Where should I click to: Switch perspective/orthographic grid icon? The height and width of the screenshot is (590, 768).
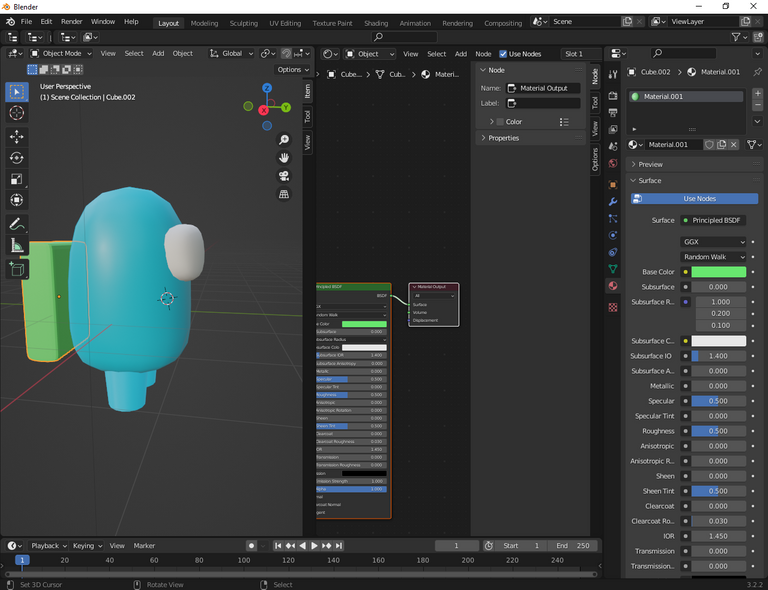[x=284, y=194]
